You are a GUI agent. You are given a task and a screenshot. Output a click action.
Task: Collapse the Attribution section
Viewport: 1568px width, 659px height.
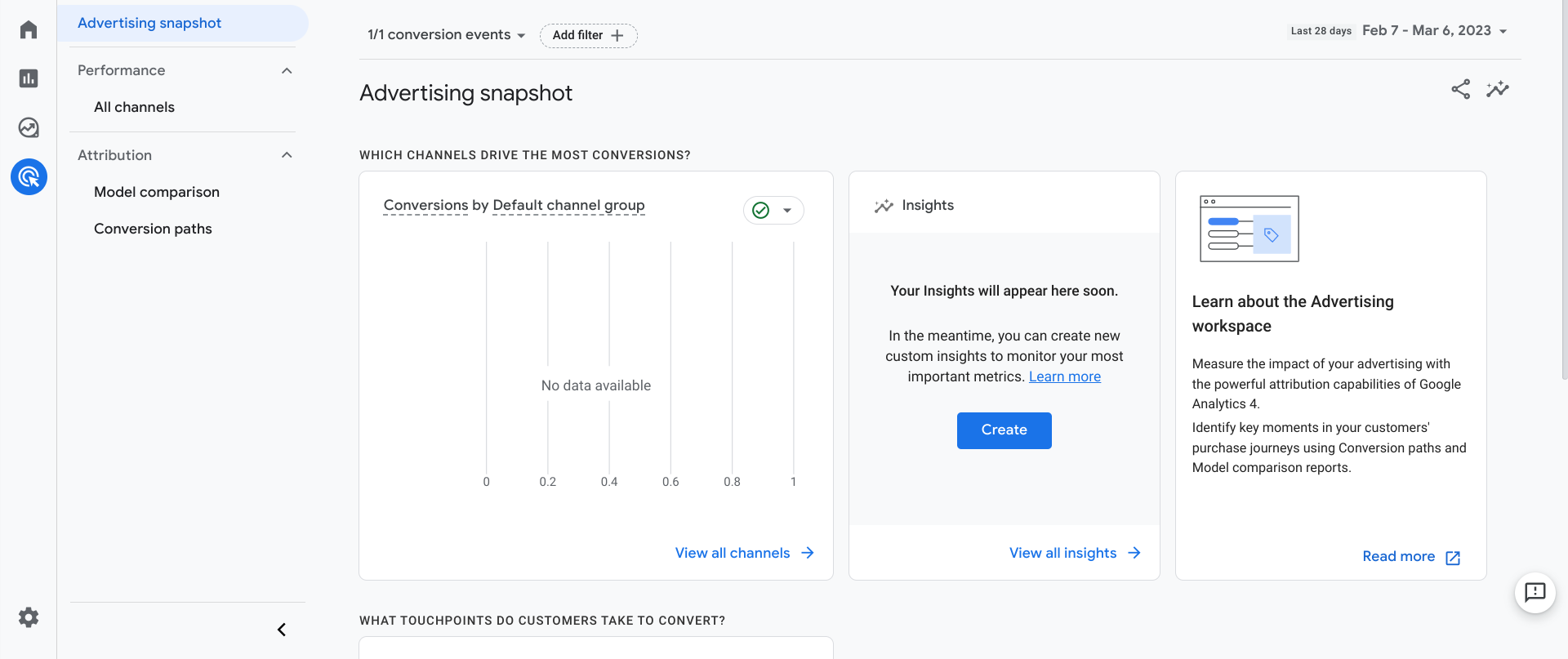(287, 155)
